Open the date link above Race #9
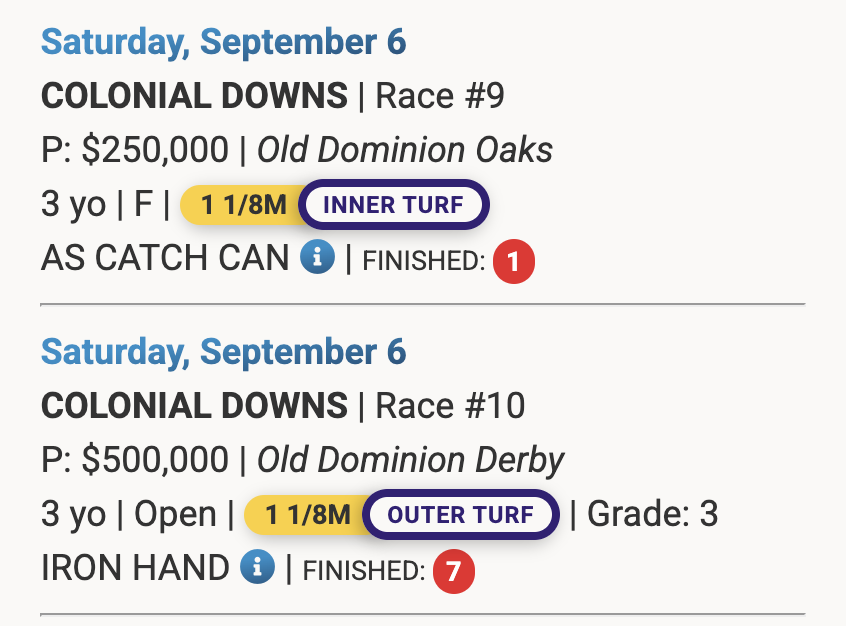Image resolution: width=846 pixels, height=626 pixels. 223,42
